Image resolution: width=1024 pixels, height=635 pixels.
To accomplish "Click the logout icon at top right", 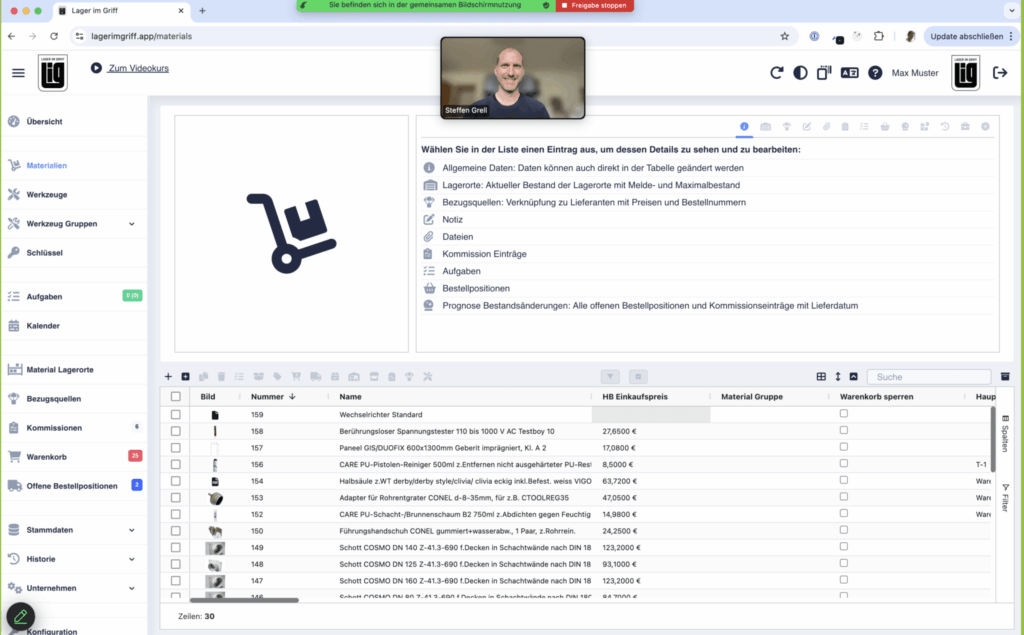I will click(x=999, y=73).
